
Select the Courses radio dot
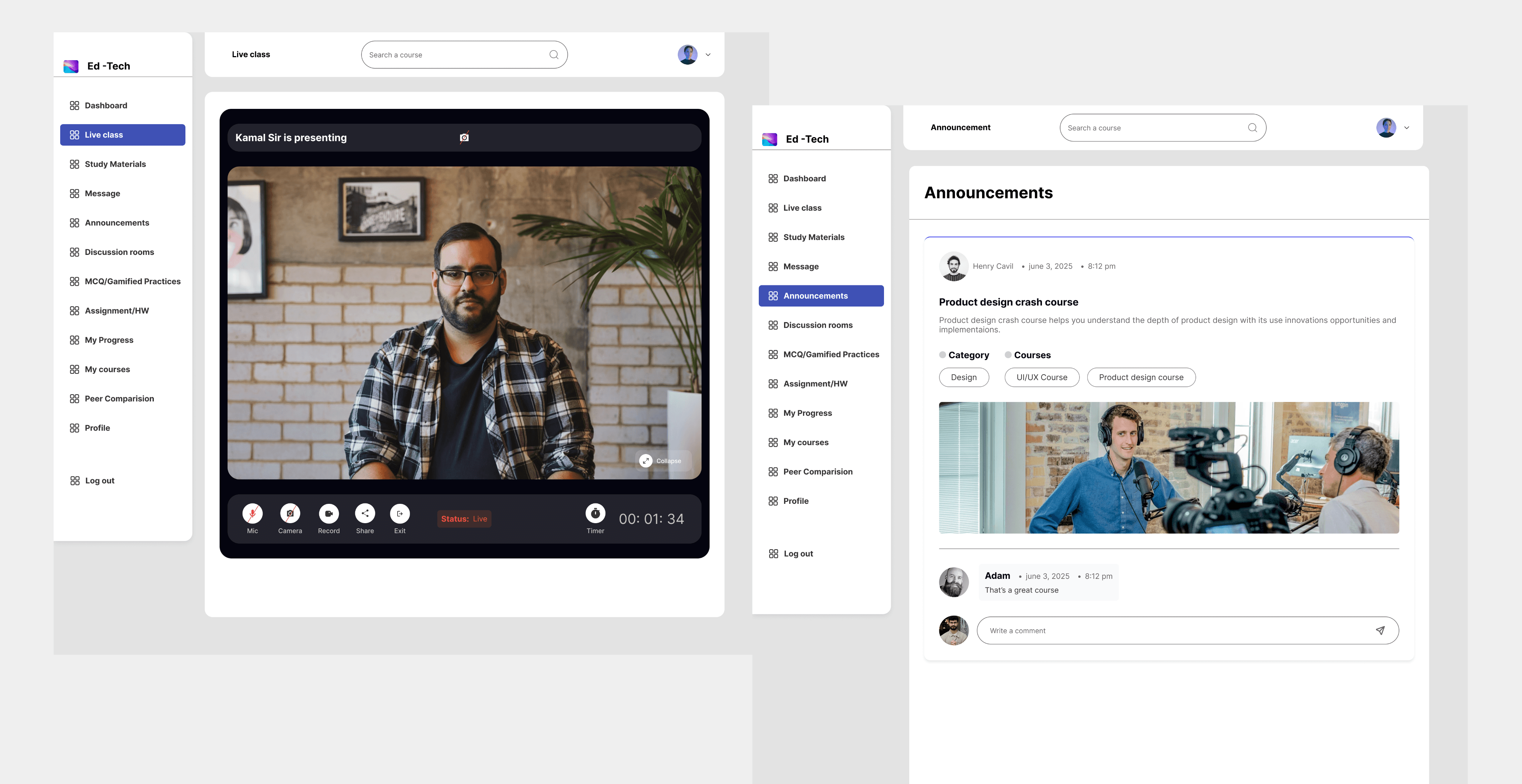coord(1008,354)
